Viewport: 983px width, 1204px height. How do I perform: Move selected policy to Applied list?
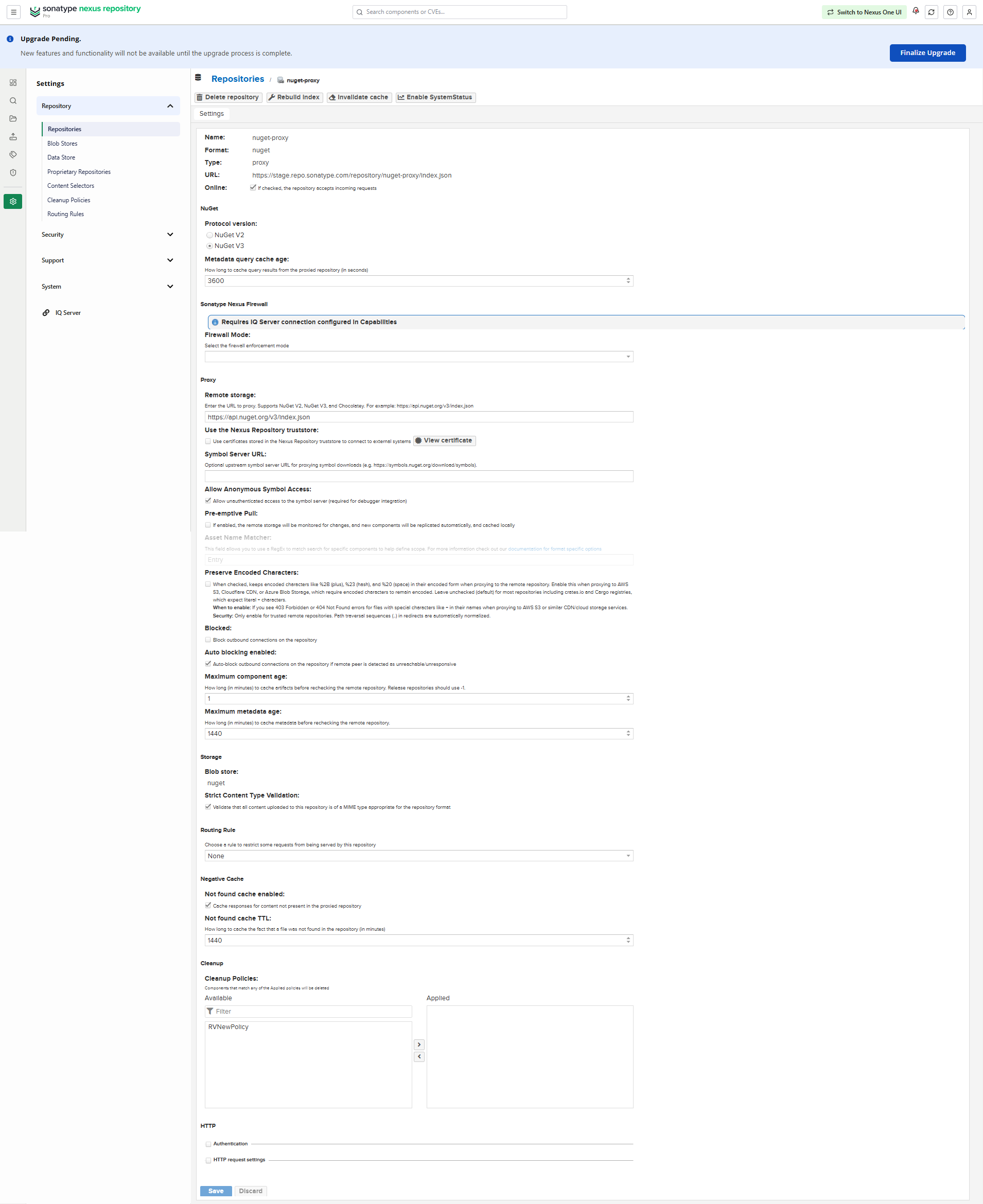(419, 1044)
